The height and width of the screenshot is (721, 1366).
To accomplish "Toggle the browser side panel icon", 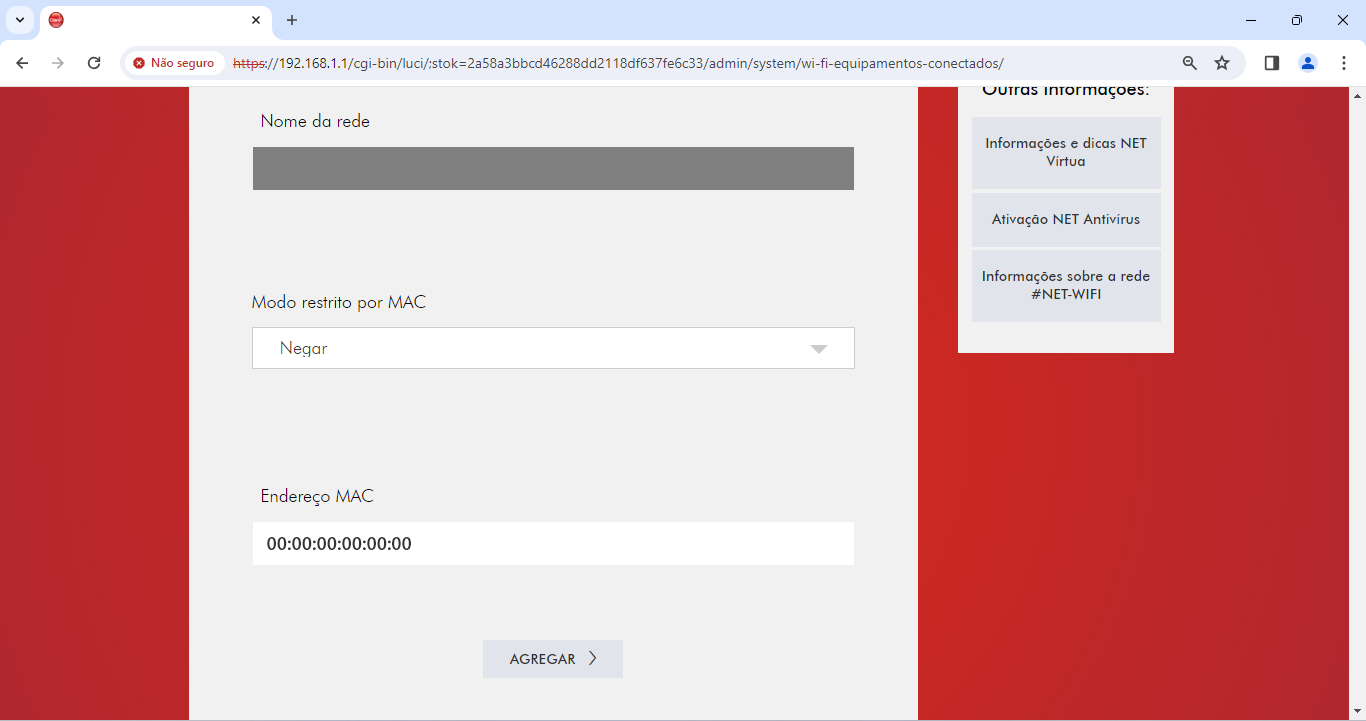I will pyautogui.click(x=1272, y=63).
